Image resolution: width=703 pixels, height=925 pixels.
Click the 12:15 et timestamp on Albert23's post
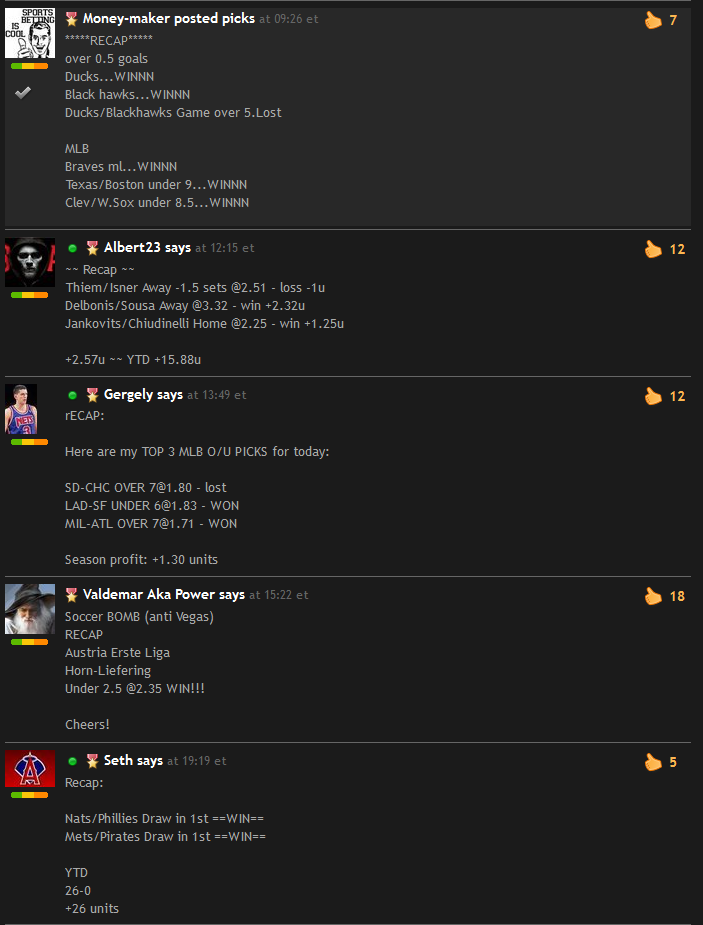(x=225, y=248)
